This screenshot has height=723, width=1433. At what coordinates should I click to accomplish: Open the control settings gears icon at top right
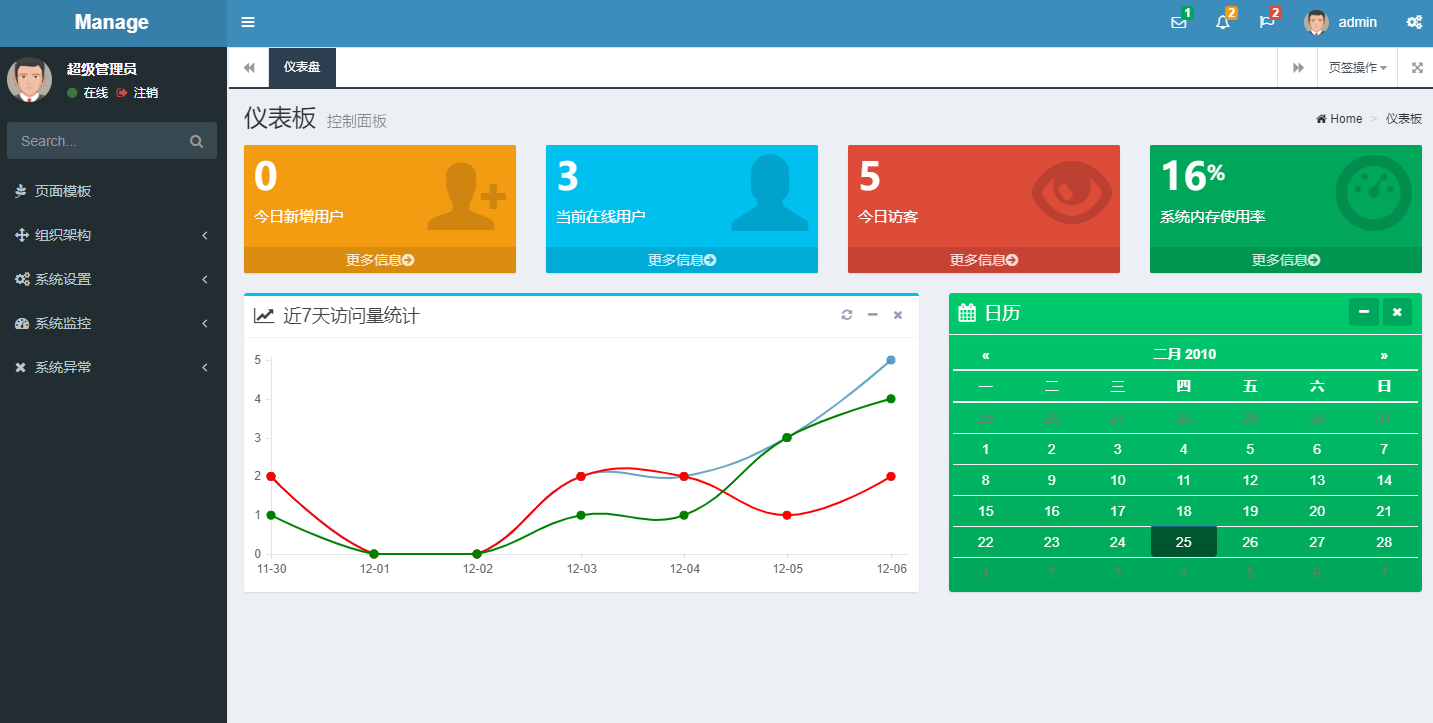[1414, 22]
